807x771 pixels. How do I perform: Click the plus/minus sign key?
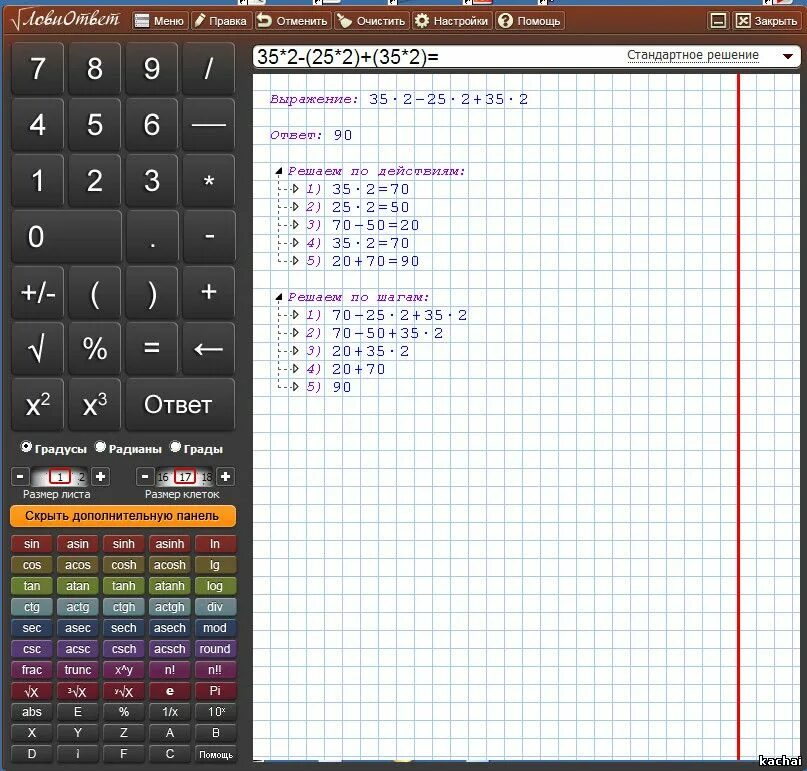[x=38, y=293]
